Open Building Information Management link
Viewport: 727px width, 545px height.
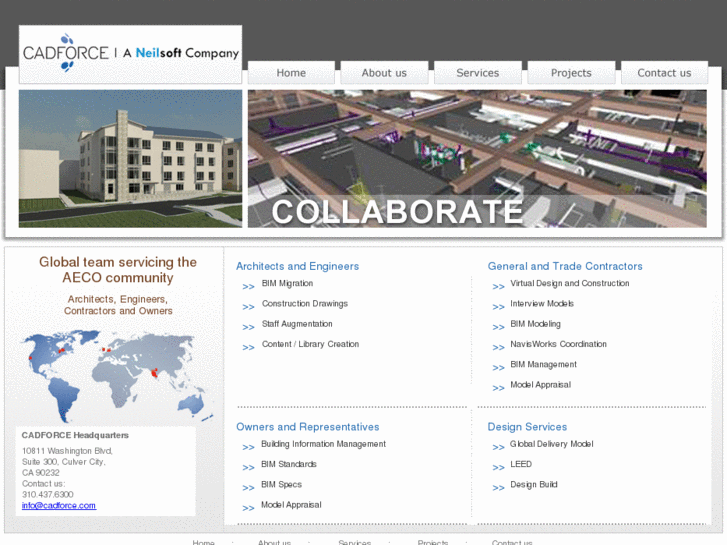323,444
